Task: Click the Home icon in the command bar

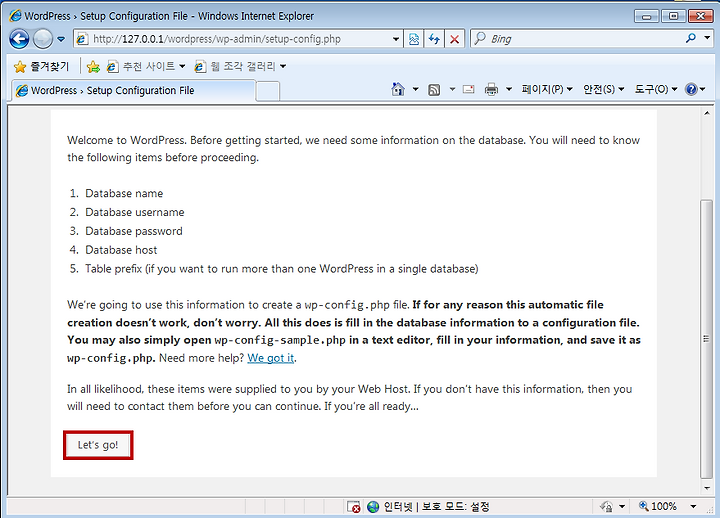Action: pyautogui.click(x=398, y=89)
